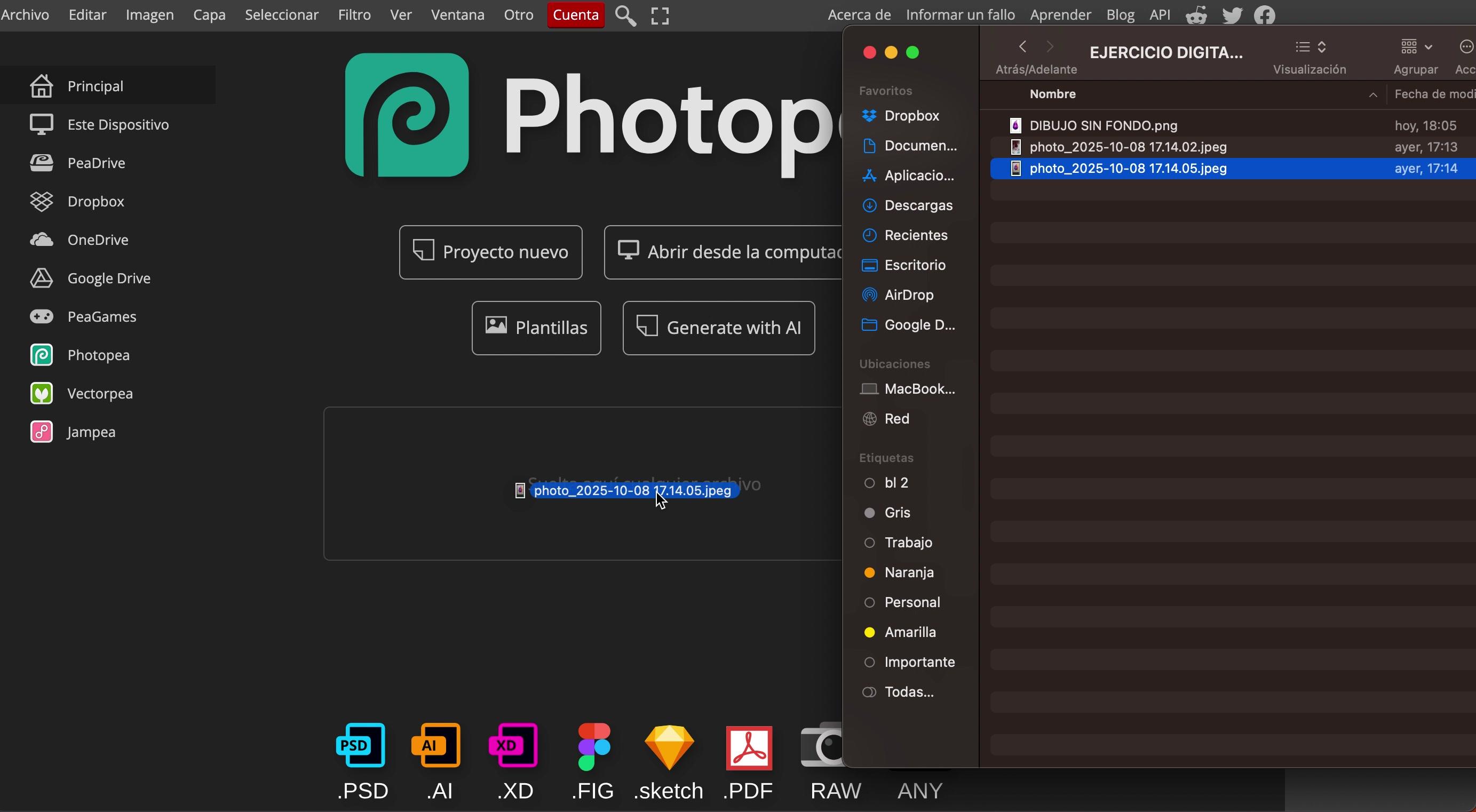The width and height of the screenshot is (1476, 812).
Task: Click the .PSD format icon
Action: click(361, 745)
